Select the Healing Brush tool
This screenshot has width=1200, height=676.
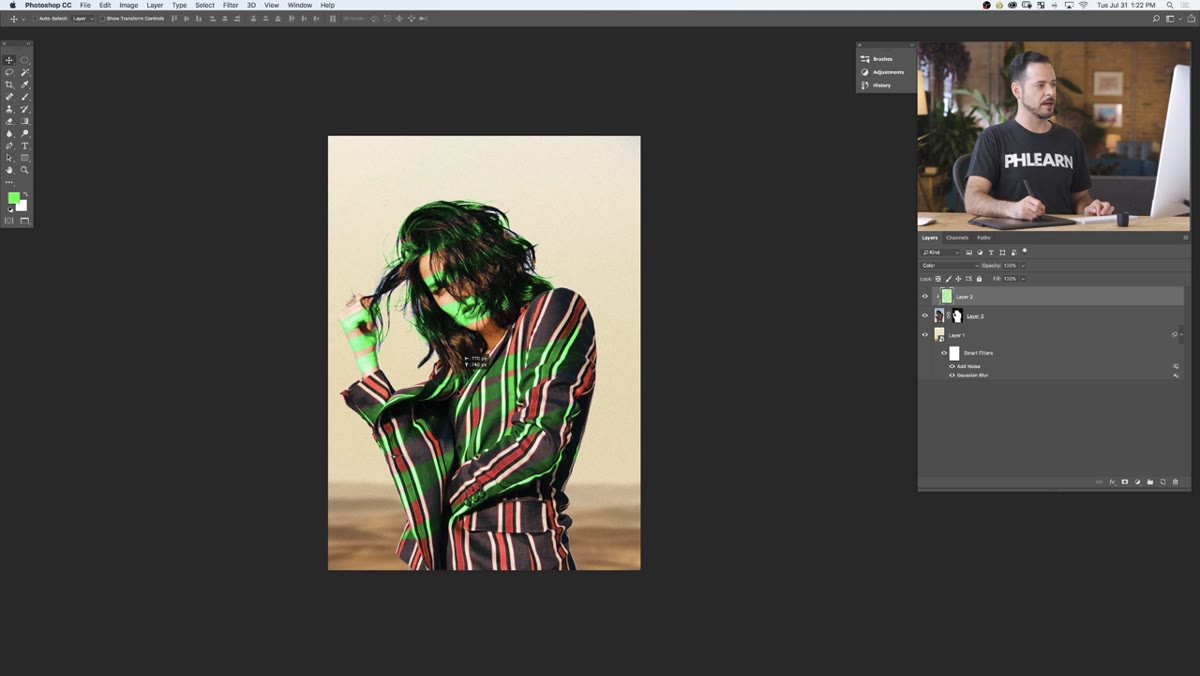coord(9,96)
